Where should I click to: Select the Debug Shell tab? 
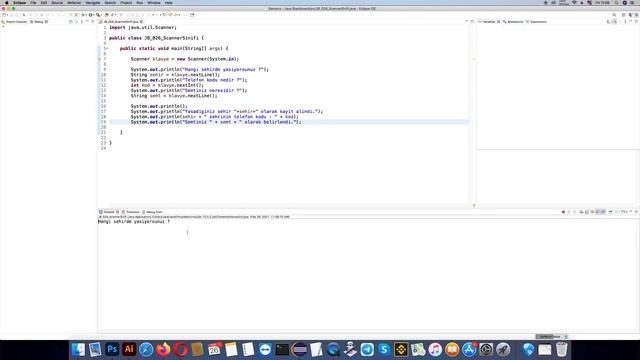click(152, 212)
